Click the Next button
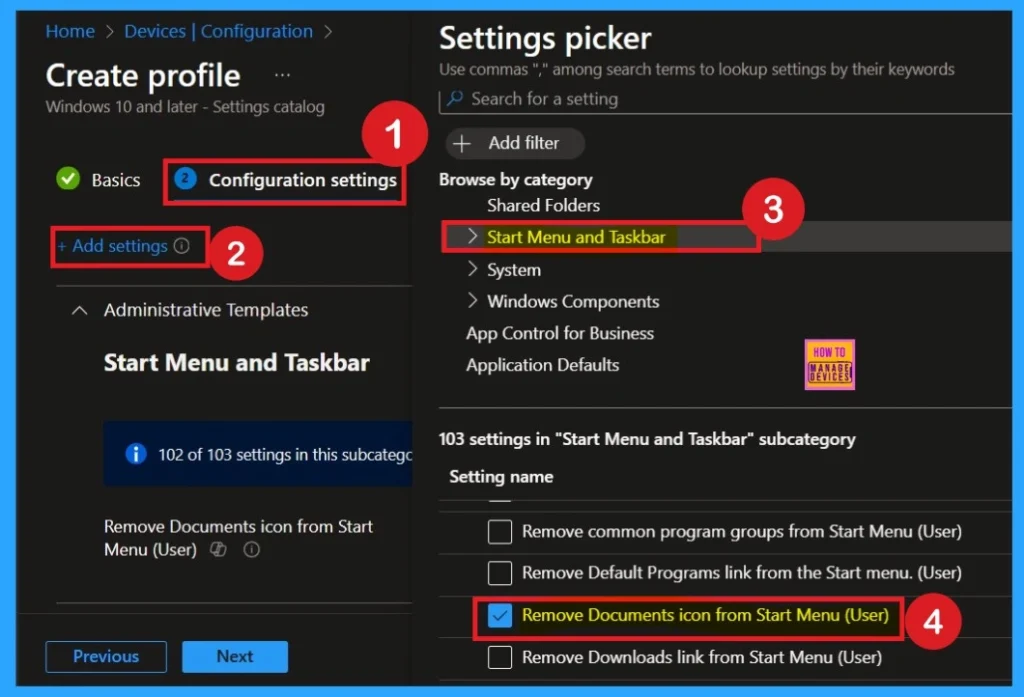 (235, 657)
